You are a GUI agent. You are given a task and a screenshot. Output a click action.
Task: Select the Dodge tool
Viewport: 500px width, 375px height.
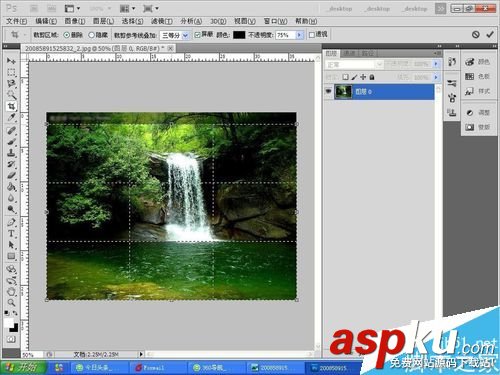tap(11, 210)
